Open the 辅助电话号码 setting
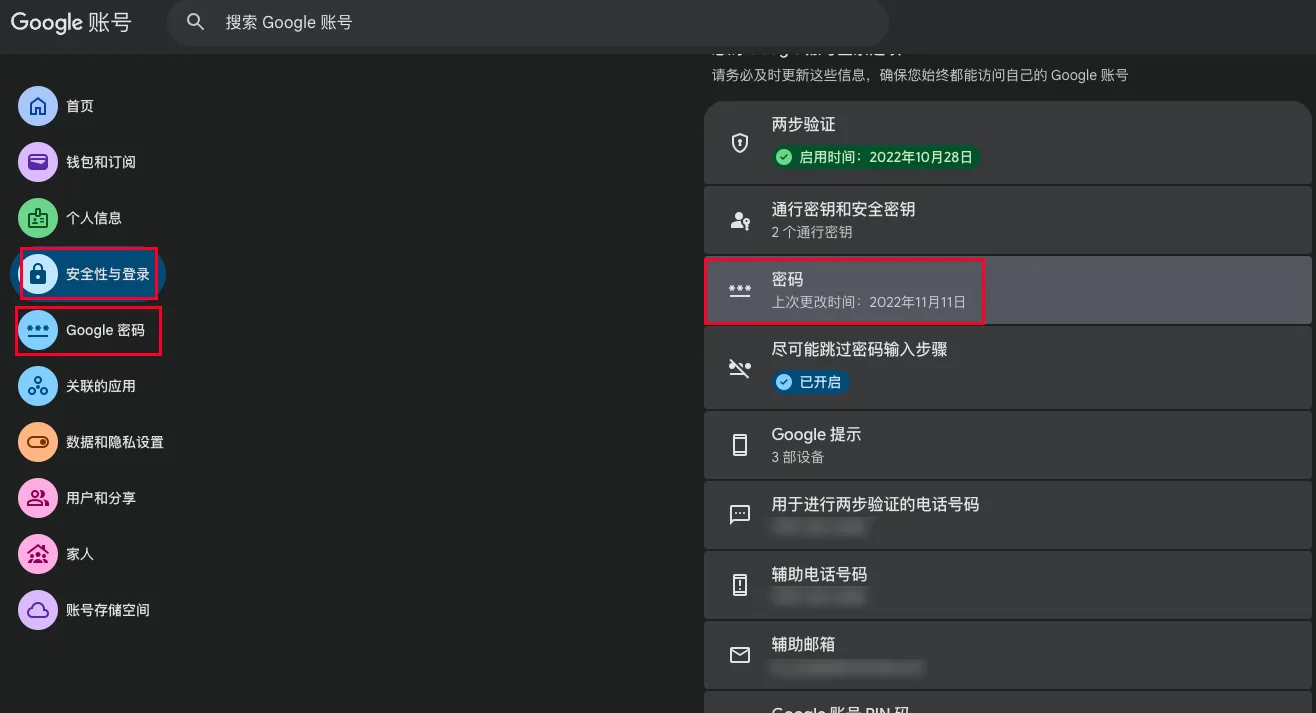 1008,585
